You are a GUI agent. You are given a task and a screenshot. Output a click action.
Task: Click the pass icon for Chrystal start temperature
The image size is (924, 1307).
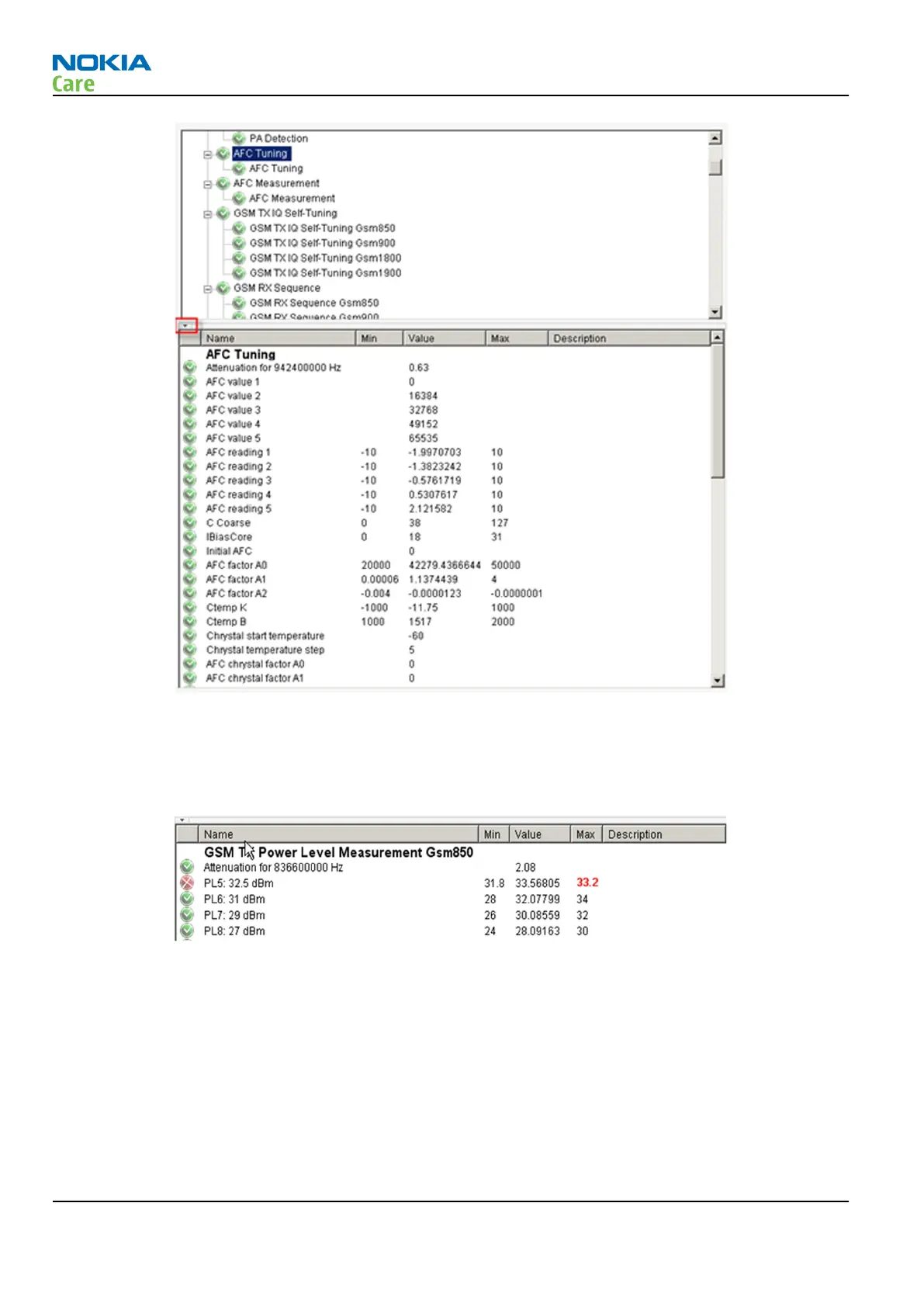(x=189, y=636)
